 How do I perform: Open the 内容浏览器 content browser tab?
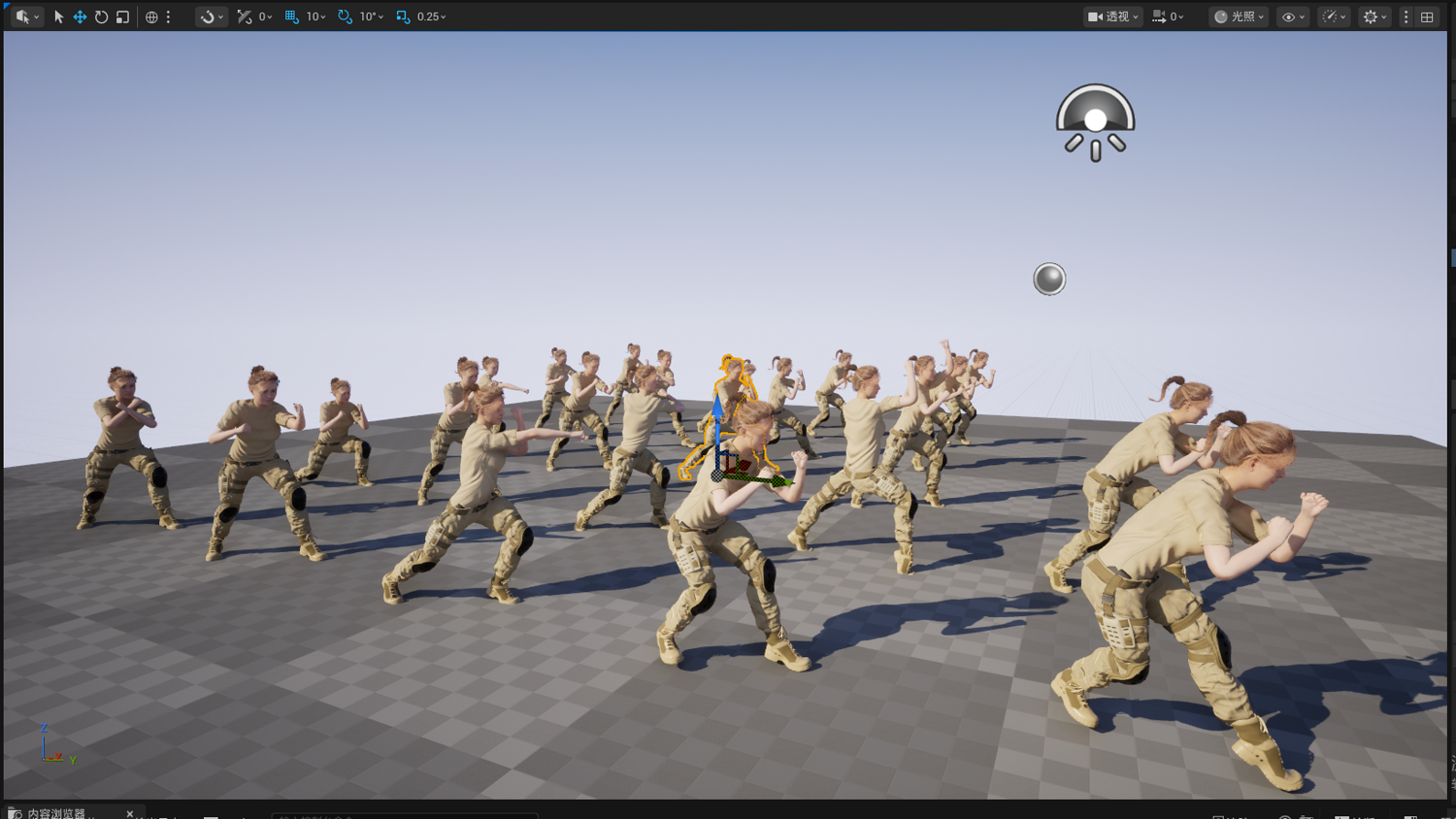coord(56,813)
